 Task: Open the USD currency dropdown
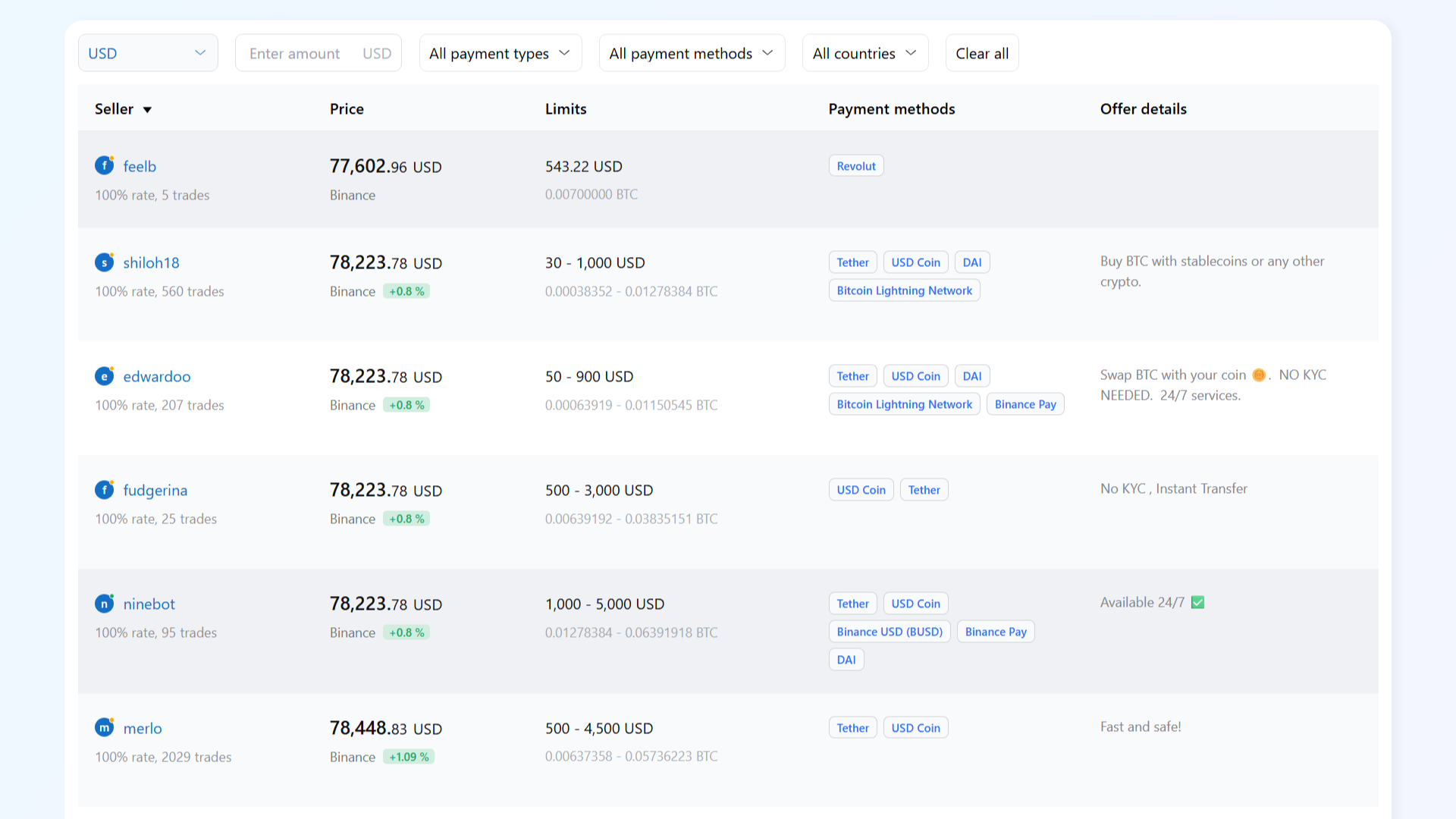point(148,52)
